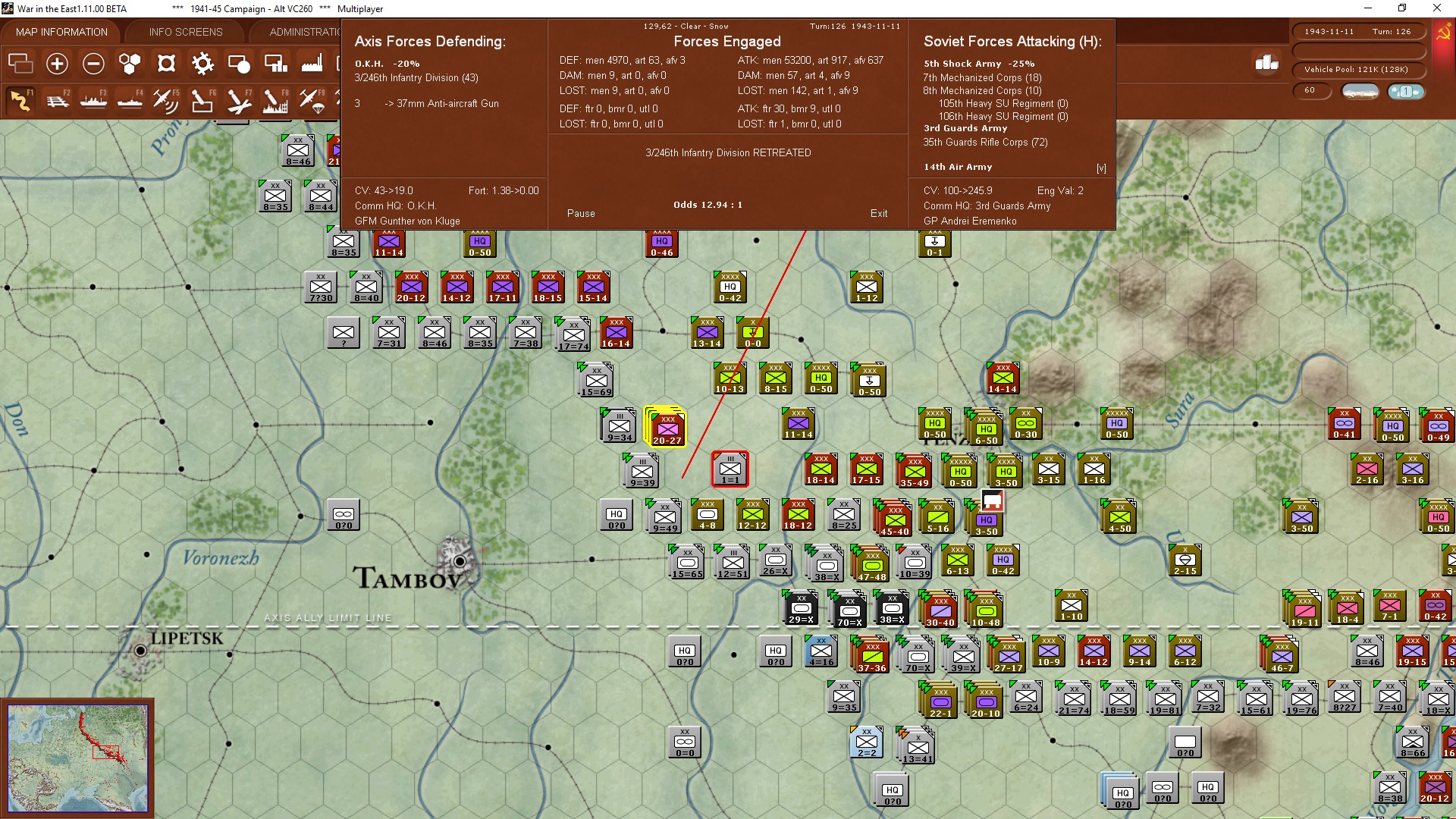This screenshot has height=819, width=1456.
Task: Open the podium statistics icon
Action: click(x=1266, y=63)
